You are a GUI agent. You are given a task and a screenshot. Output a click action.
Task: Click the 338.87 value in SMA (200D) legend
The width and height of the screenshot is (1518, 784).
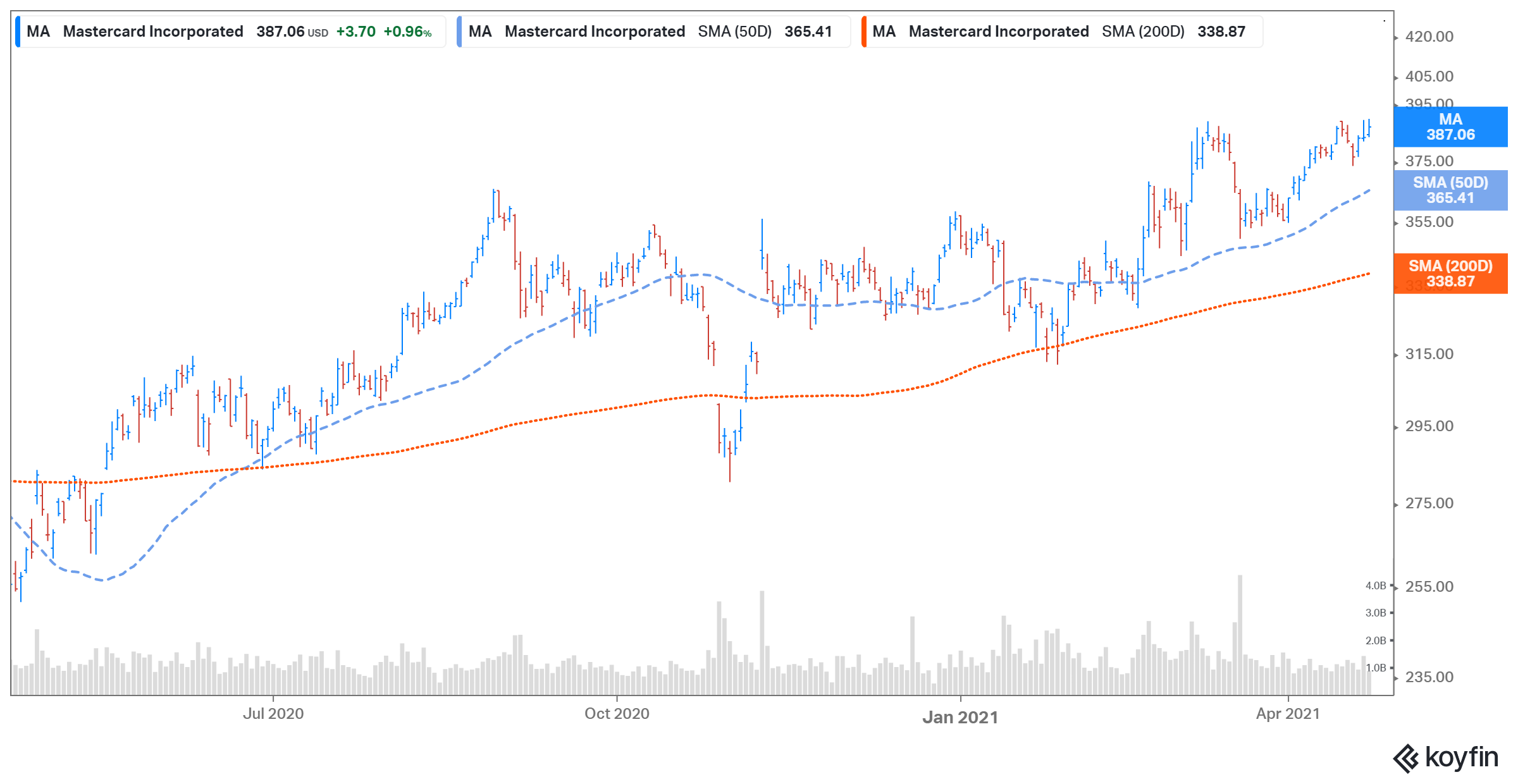tap(1221, 32)
